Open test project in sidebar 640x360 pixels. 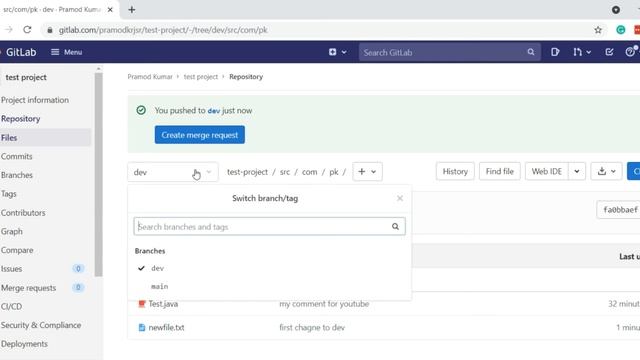pos(26,77)
